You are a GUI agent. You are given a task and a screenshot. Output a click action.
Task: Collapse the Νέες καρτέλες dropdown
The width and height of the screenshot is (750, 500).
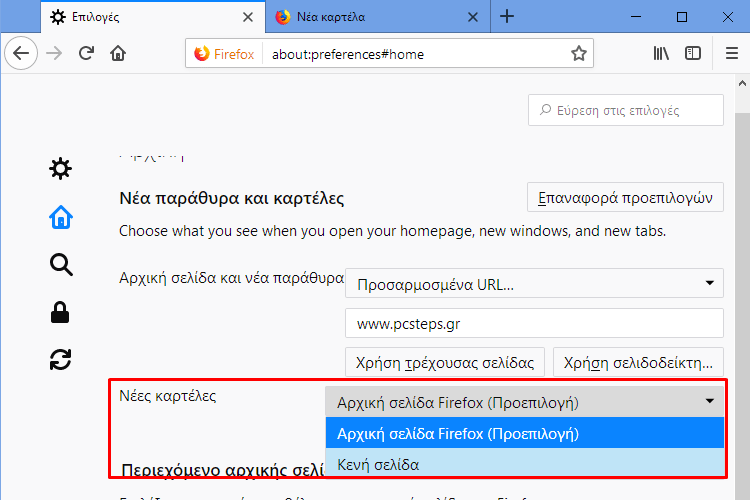[525, 402]
